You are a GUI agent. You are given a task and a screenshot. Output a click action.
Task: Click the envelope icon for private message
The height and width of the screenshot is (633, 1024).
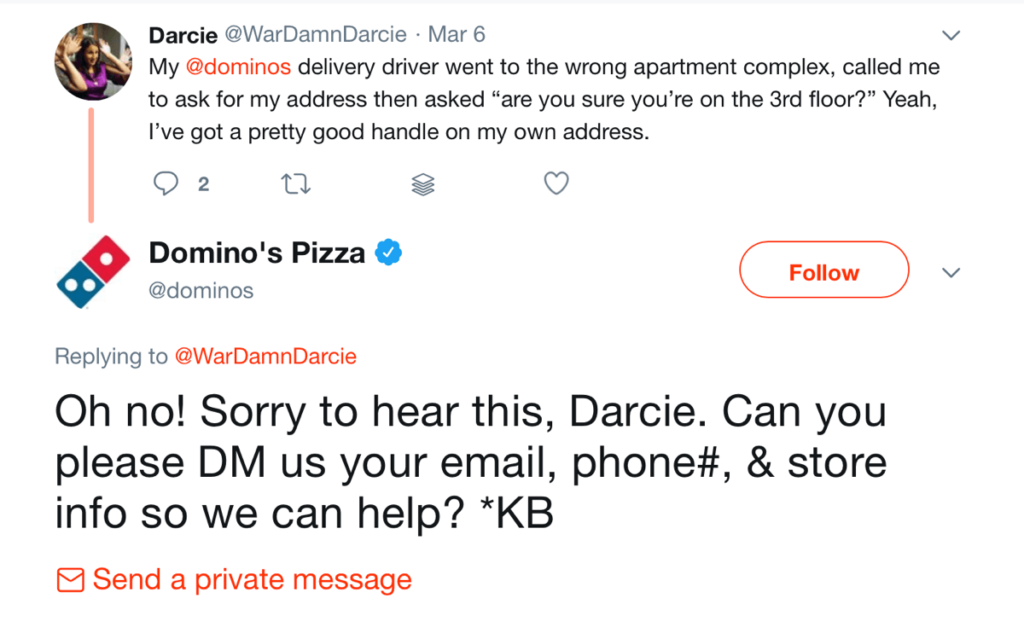[x=70, y=580]
